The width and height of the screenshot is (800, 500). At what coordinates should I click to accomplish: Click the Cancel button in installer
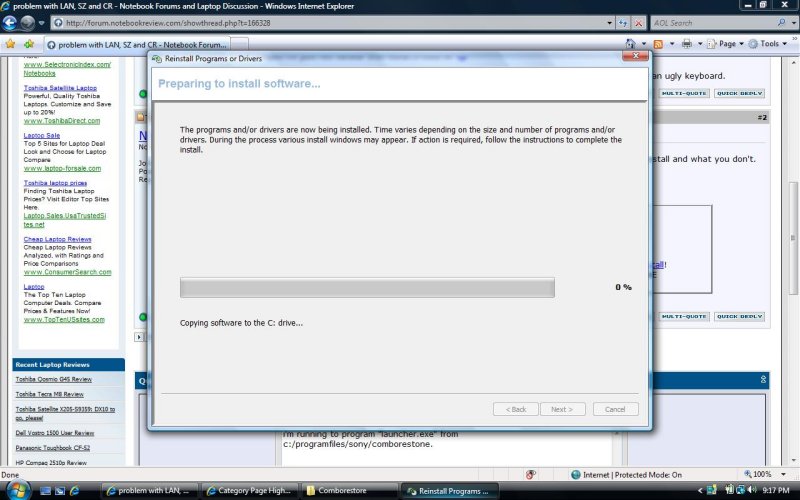coord(615,409)
